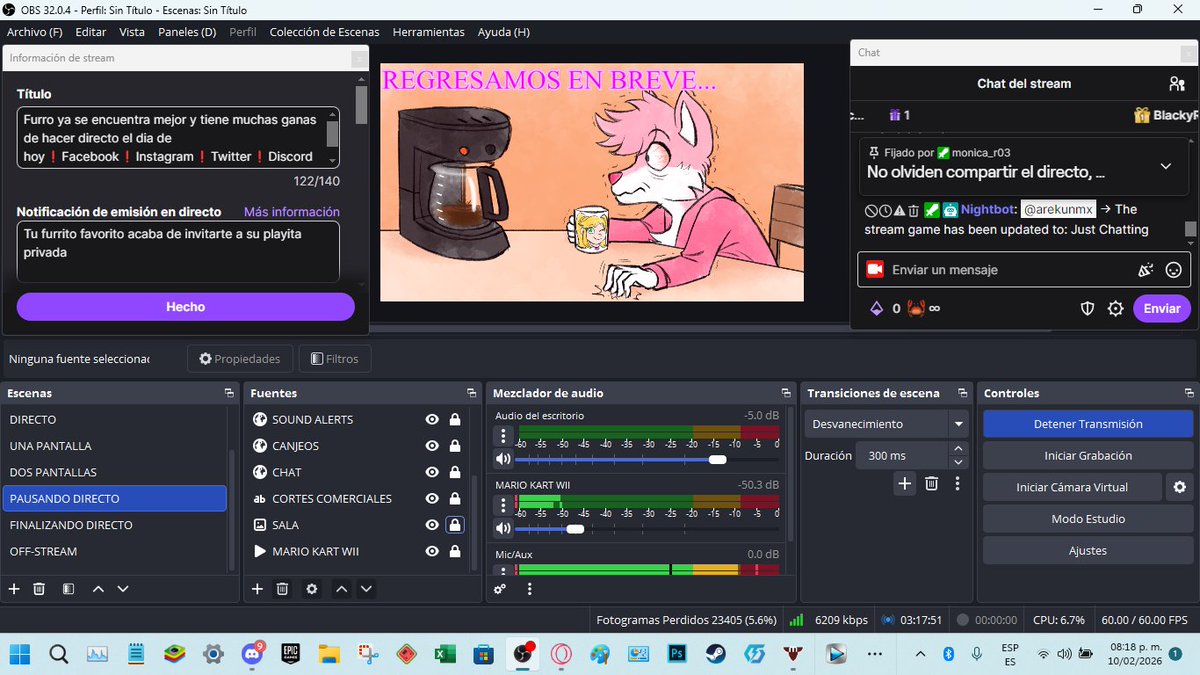Remove selected scene with trash icon

pyautogui.click(x=39, y=589)
